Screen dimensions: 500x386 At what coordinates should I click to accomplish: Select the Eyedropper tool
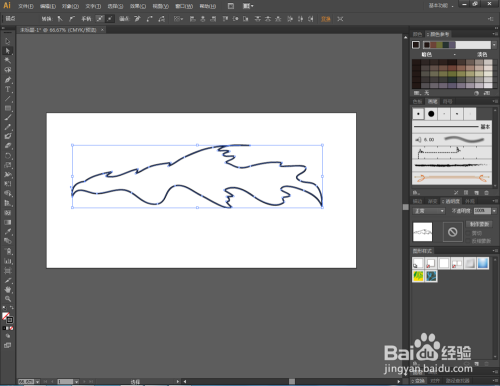click(x=8, y=232)
